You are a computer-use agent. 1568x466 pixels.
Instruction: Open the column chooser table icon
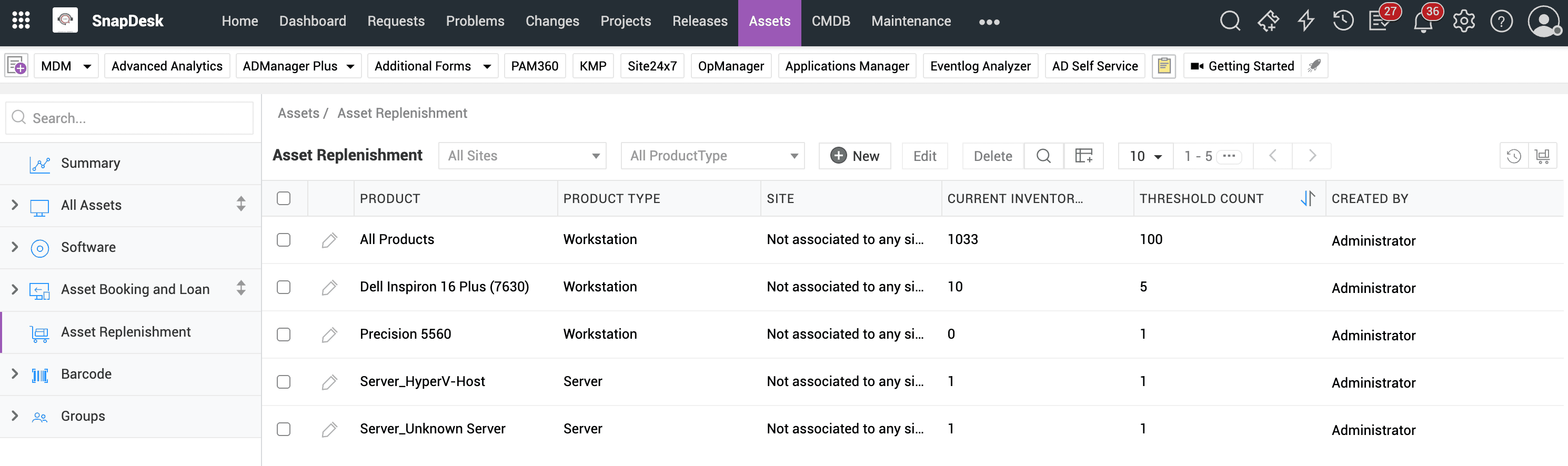pos(1083,156)
